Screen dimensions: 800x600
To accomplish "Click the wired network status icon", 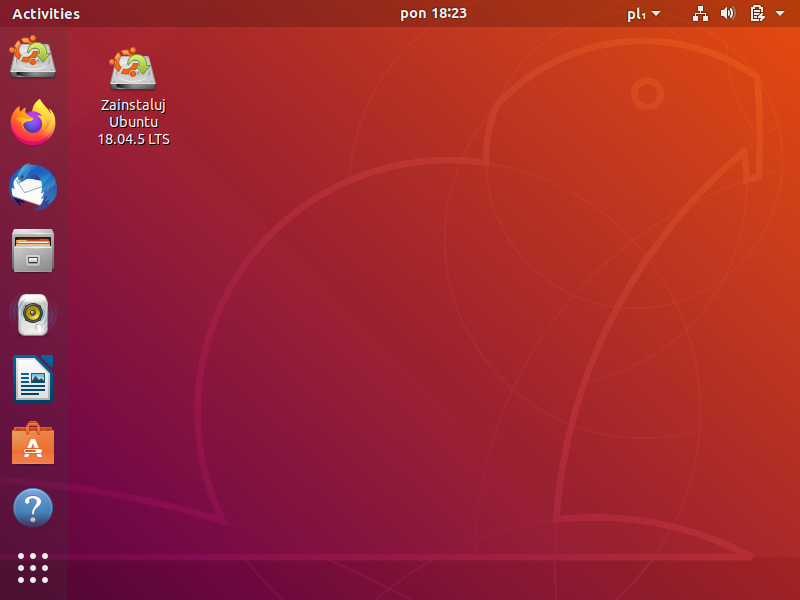I will click(700, 14).
